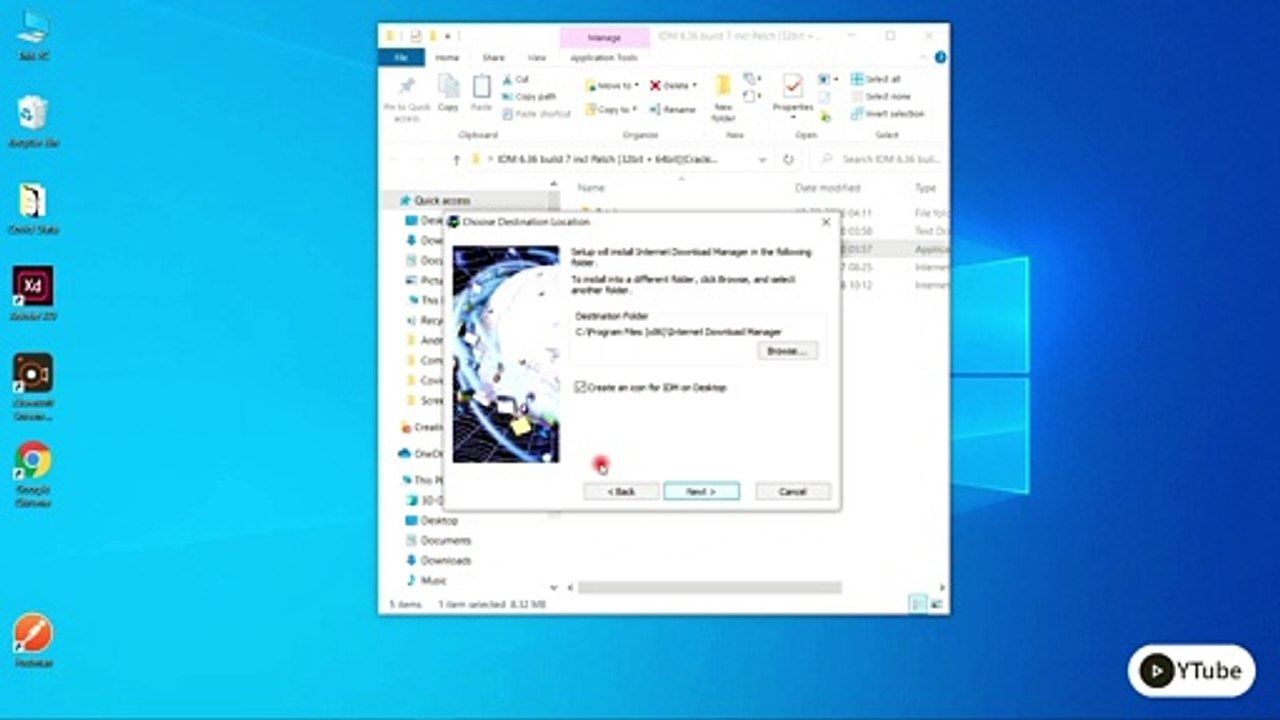
Task: Open the Copy to dropdown
Action: pos(611,109)
